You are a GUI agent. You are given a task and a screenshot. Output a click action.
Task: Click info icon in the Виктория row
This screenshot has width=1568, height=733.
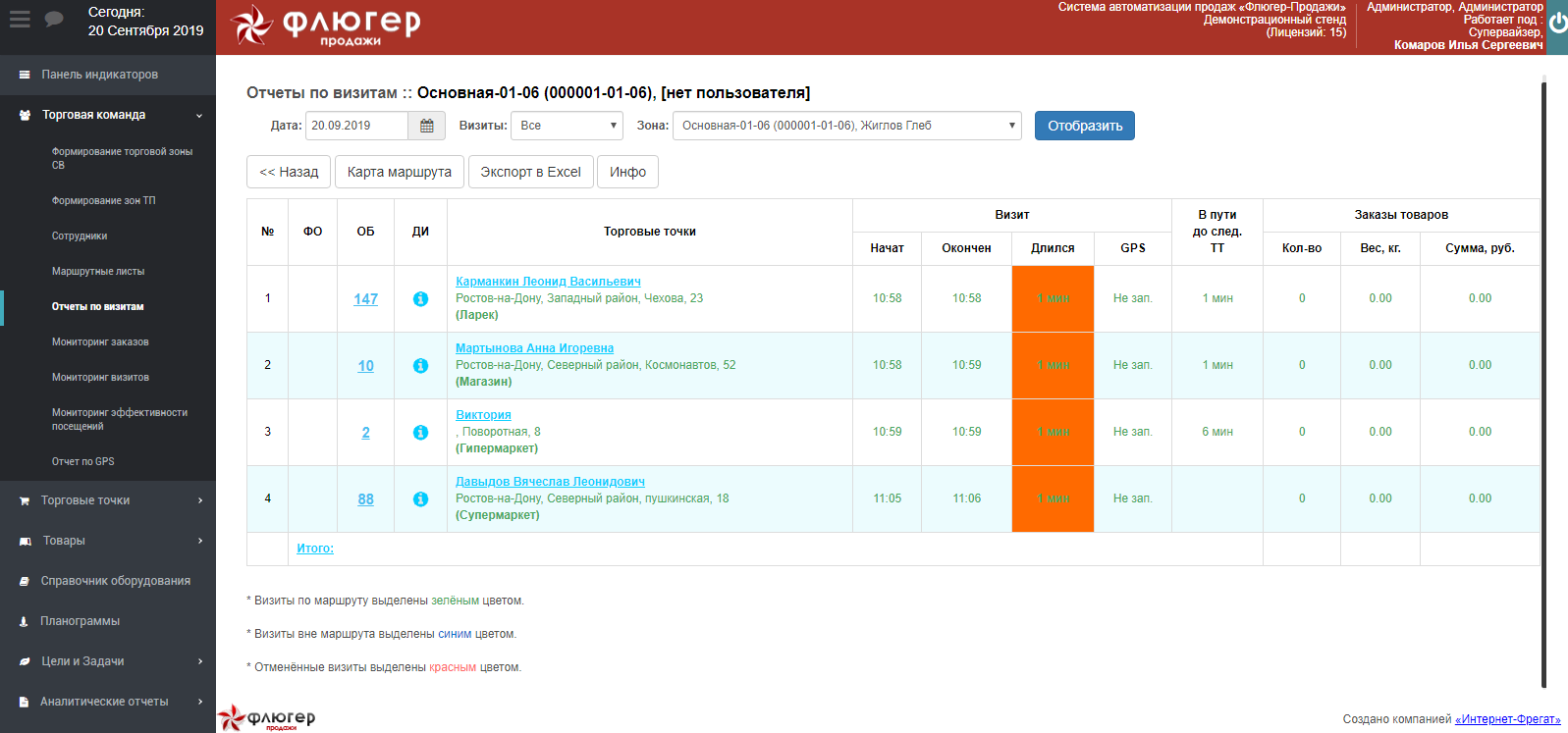[420, 433]
